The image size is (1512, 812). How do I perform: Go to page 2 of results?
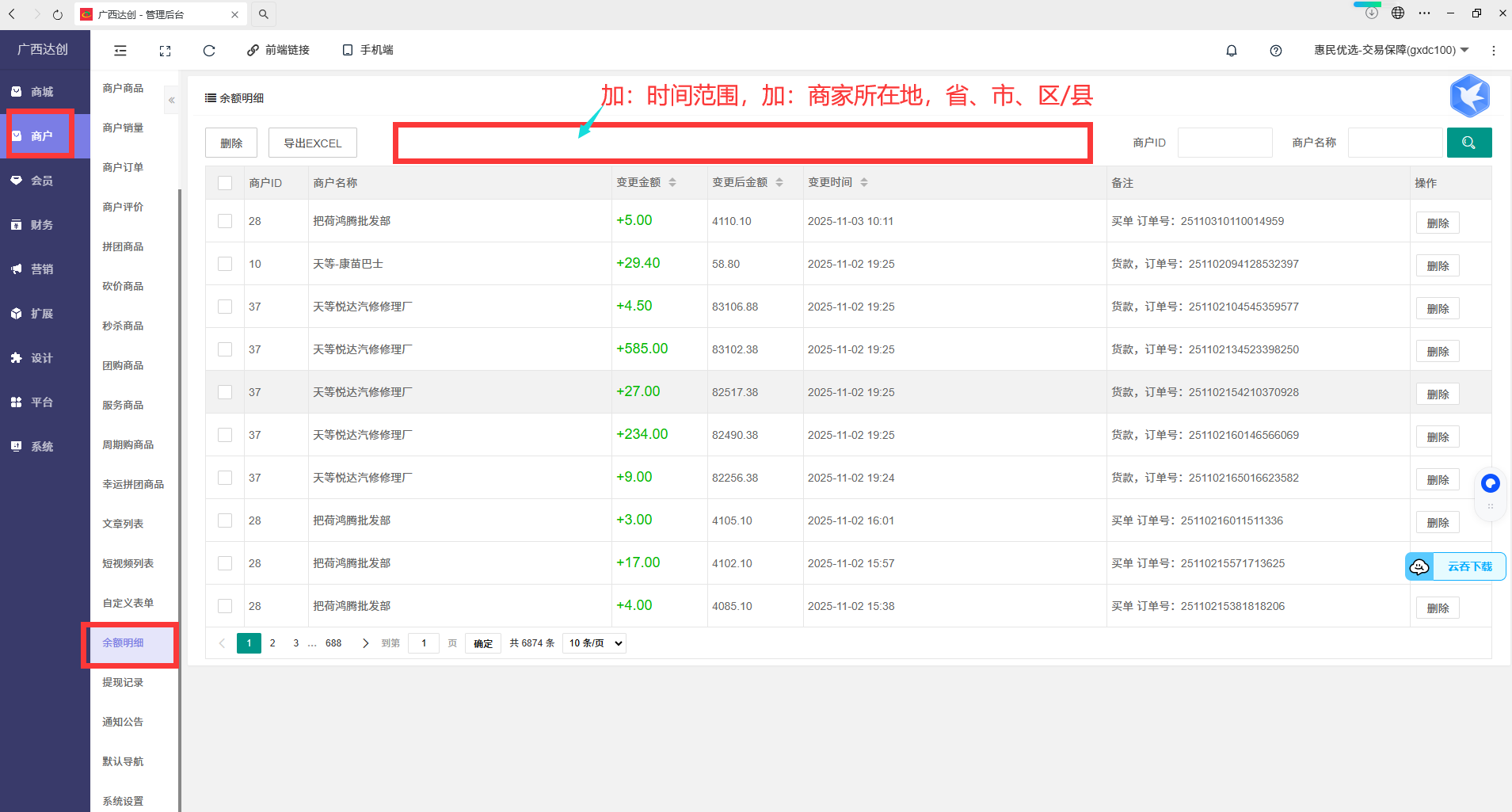pyautogui.click(x=272, y=643)
